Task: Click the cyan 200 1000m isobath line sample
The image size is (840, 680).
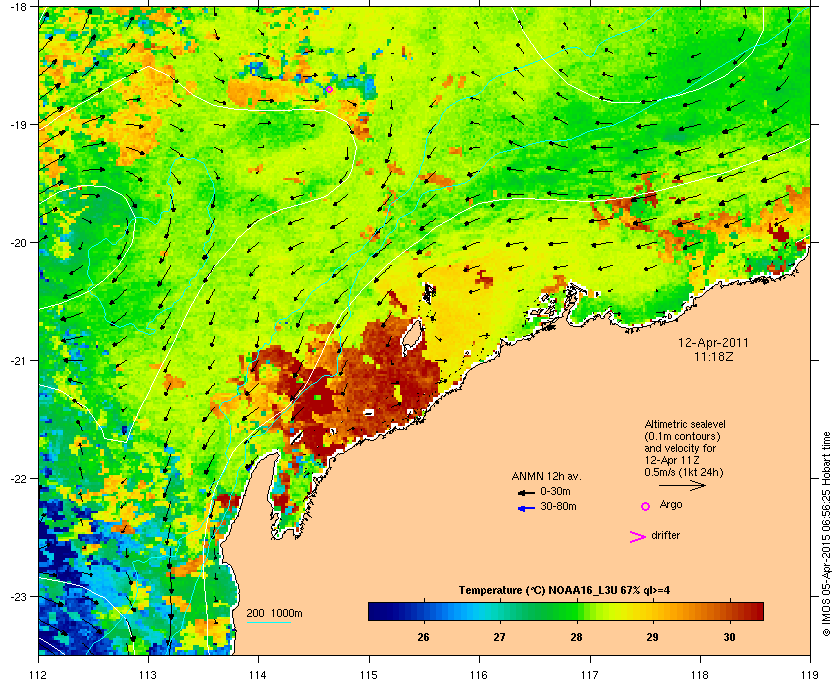Action: (269, 622)
